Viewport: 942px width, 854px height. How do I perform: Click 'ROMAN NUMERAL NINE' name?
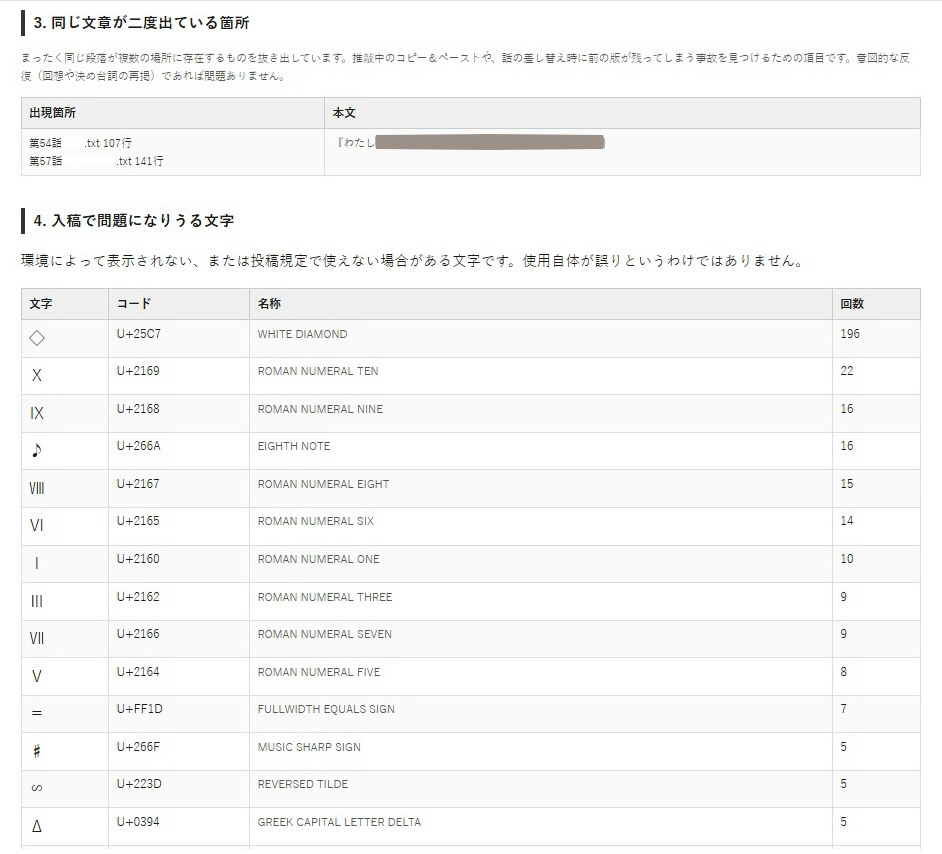(x=320, y=410)
